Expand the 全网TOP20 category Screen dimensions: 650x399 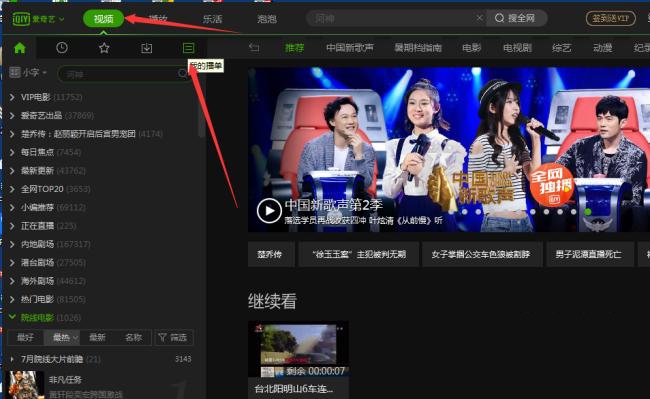coord(12,189)
